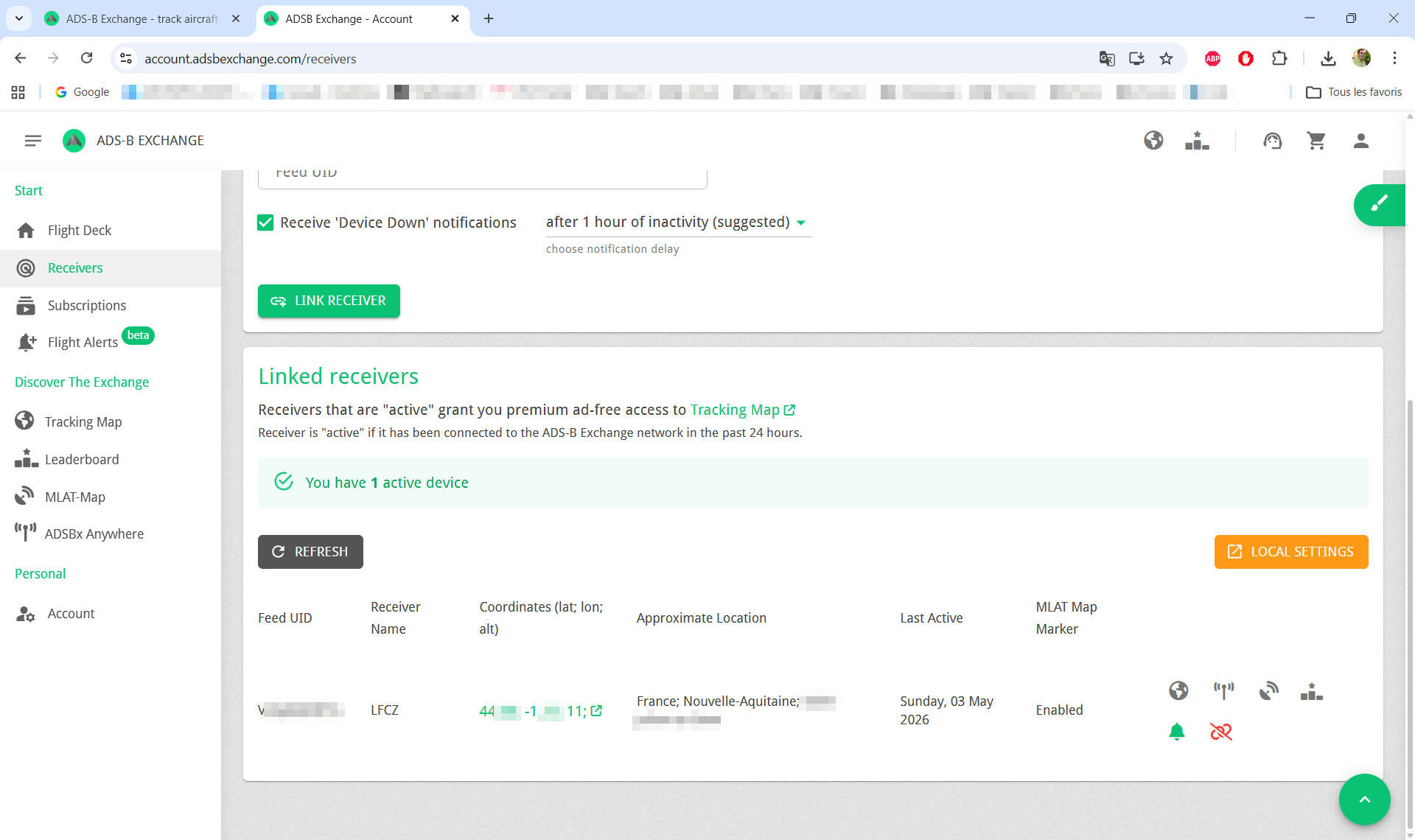Click the LFCZ receiver name cell
This screenshot has width=1415, height=840.
(x=385, y=710)
